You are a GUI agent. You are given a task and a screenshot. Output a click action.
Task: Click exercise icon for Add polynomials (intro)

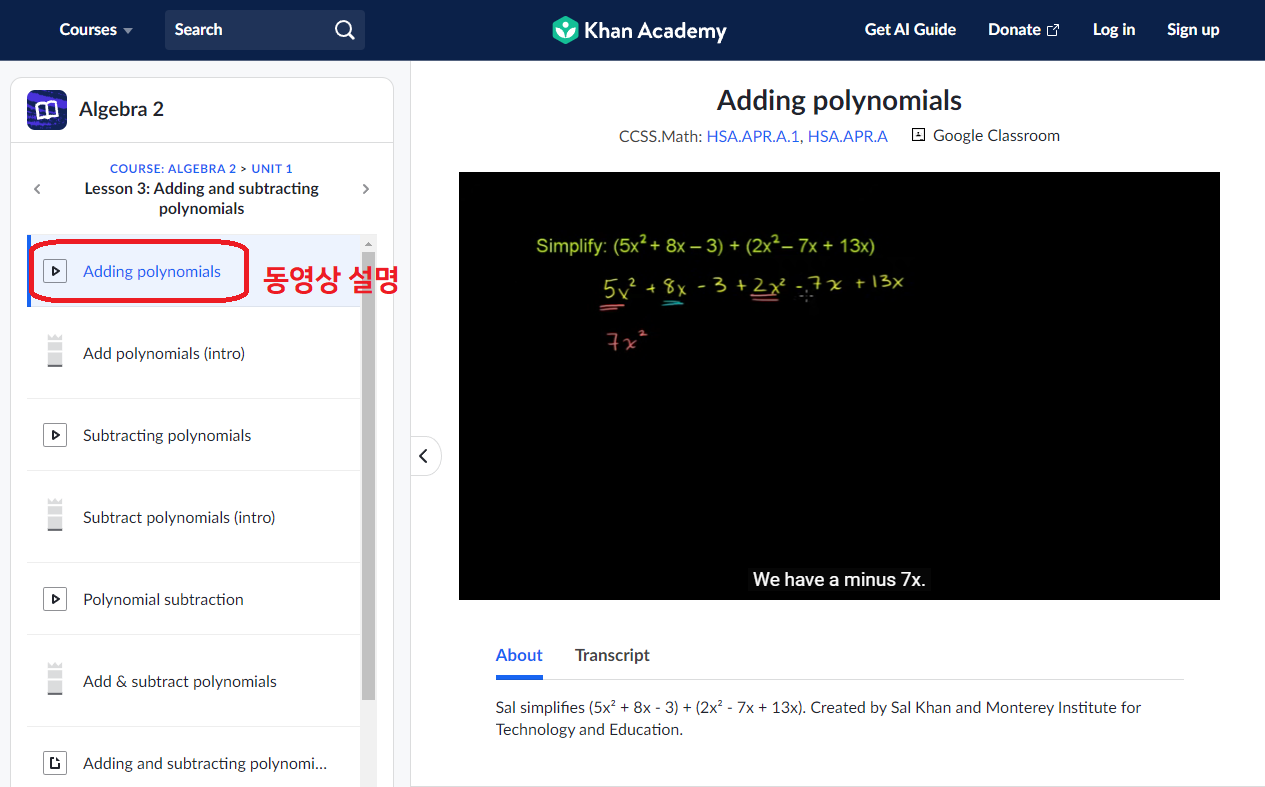[x=55, y=352]
